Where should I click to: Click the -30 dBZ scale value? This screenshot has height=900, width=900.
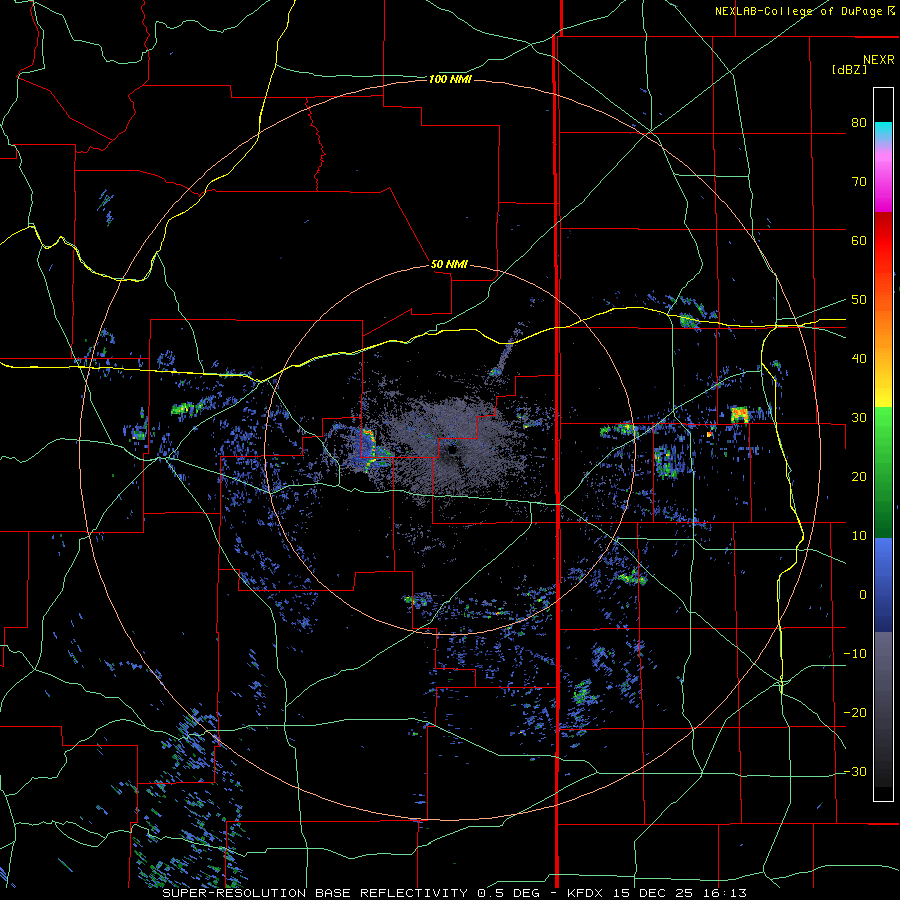pyautogui.click(x=855, y=772)
